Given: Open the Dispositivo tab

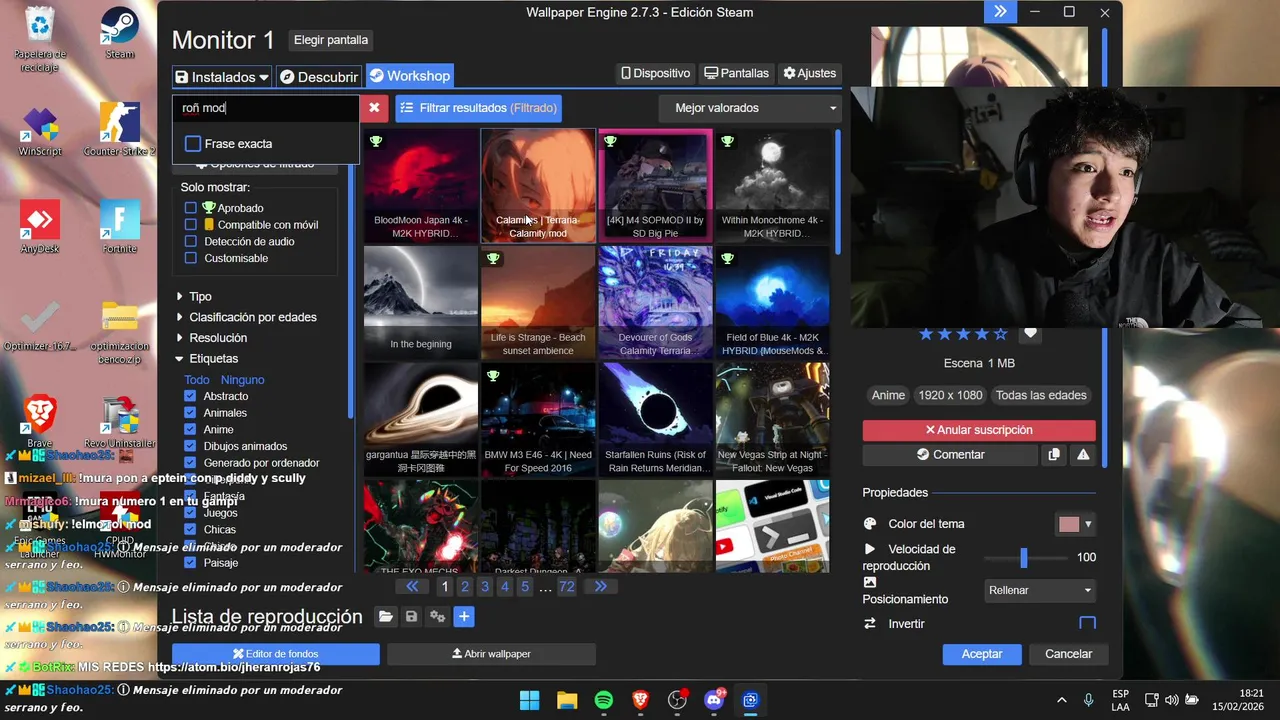Looking at the screenshot, I should click(x=656, y=73).
